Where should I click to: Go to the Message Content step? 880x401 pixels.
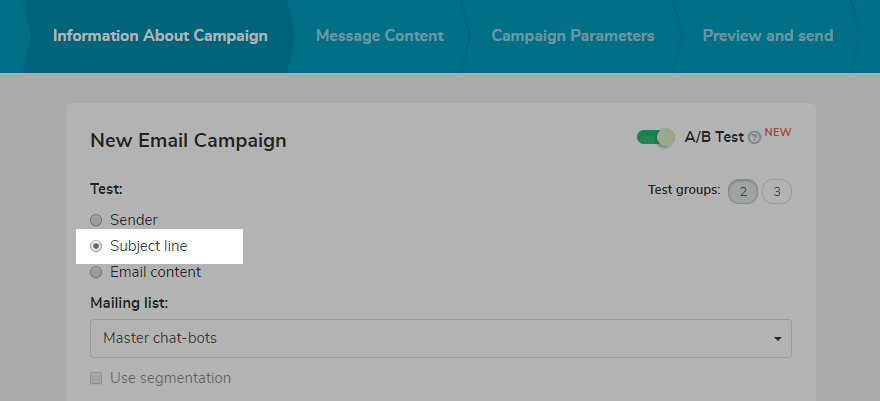click(x=379, y=36)
